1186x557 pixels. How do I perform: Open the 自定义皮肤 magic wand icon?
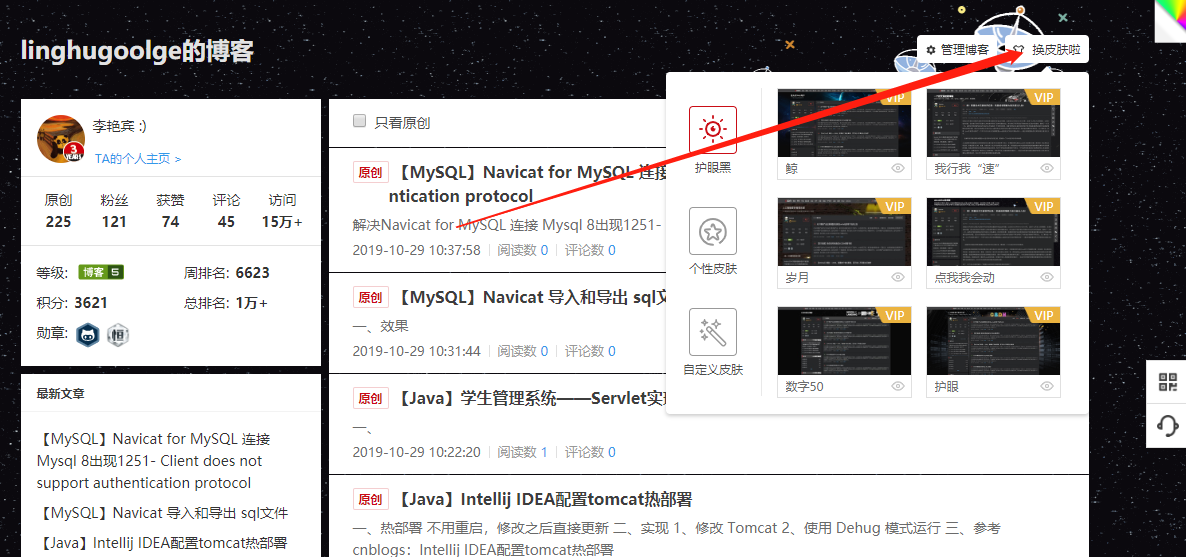click(x=713, y=331)
